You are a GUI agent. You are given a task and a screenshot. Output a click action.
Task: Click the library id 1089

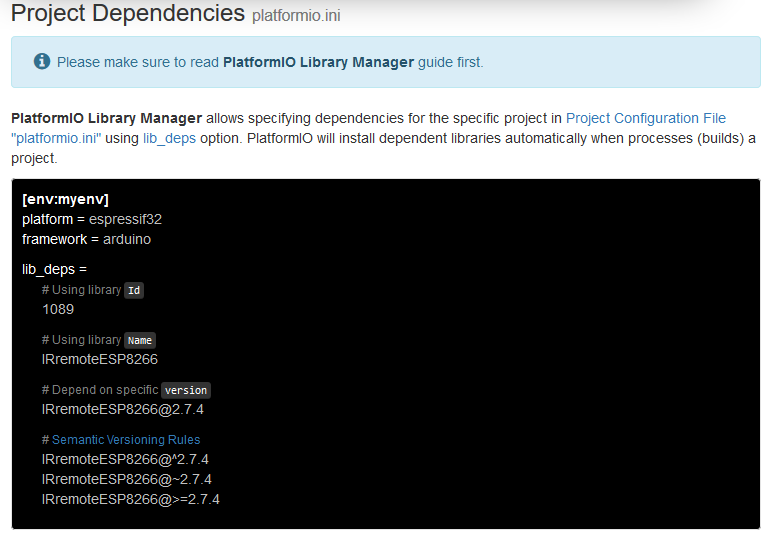[58, 309]
